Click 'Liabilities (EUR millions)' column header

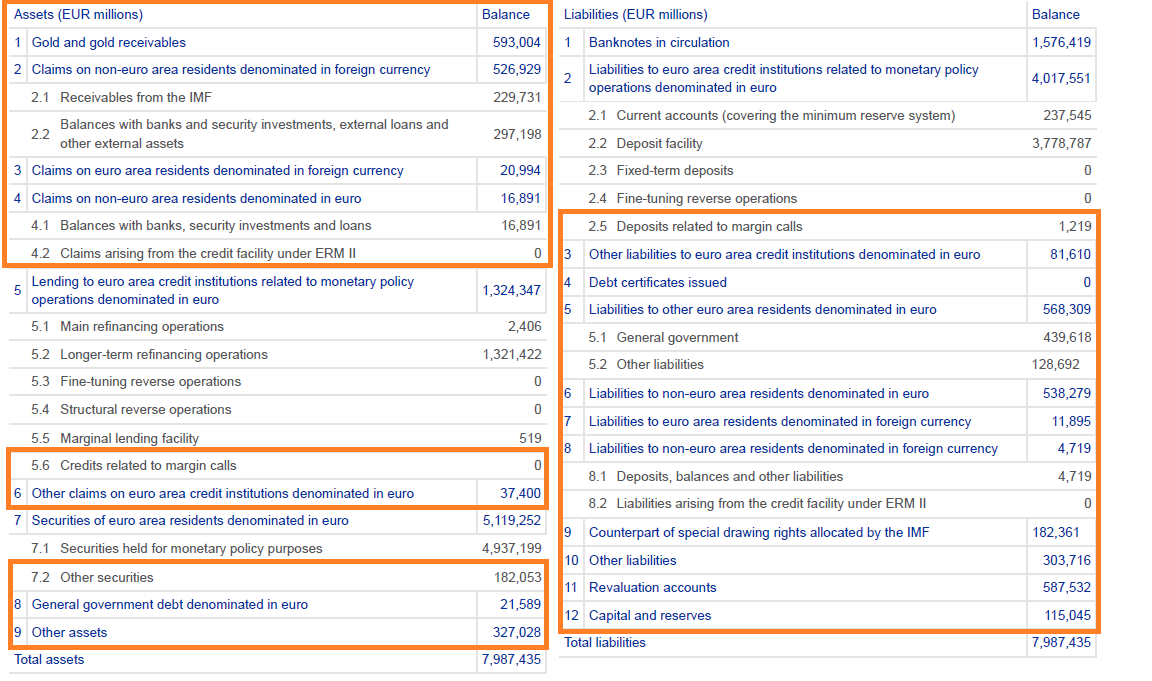click(x=635, y=14)
